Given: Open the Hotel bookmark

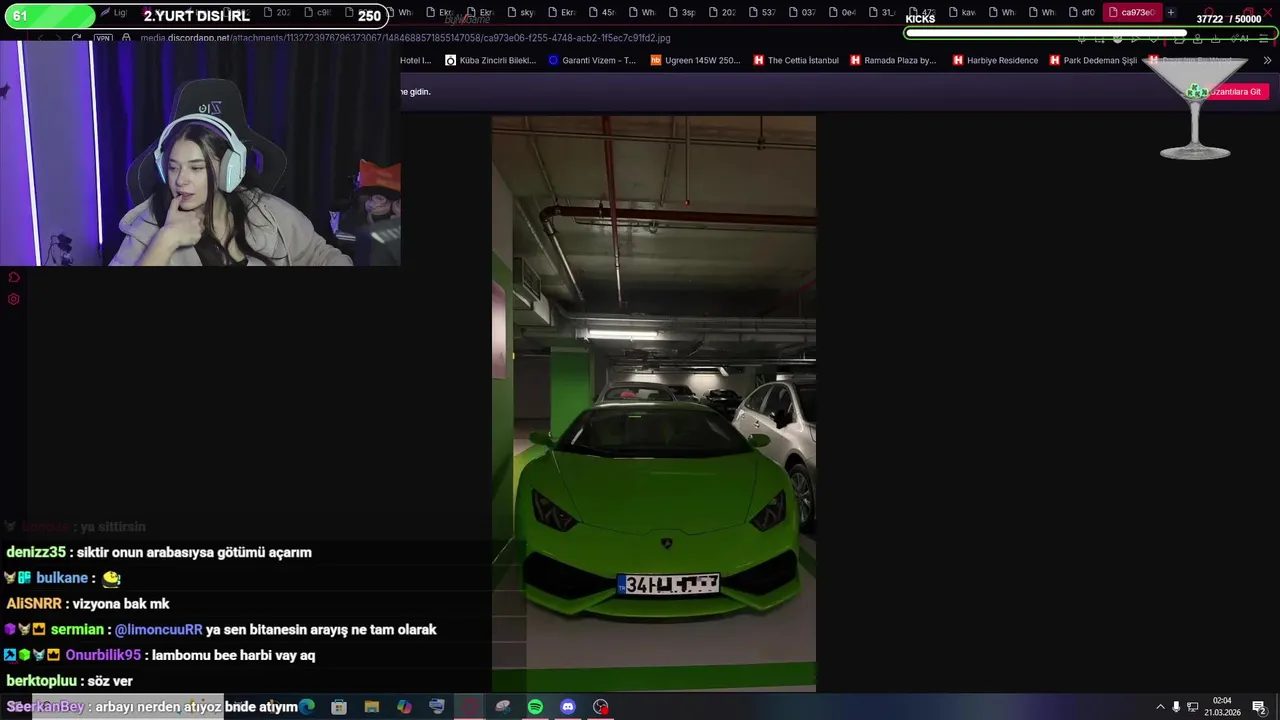Looking at the screenshot, I should pos(416,60).
